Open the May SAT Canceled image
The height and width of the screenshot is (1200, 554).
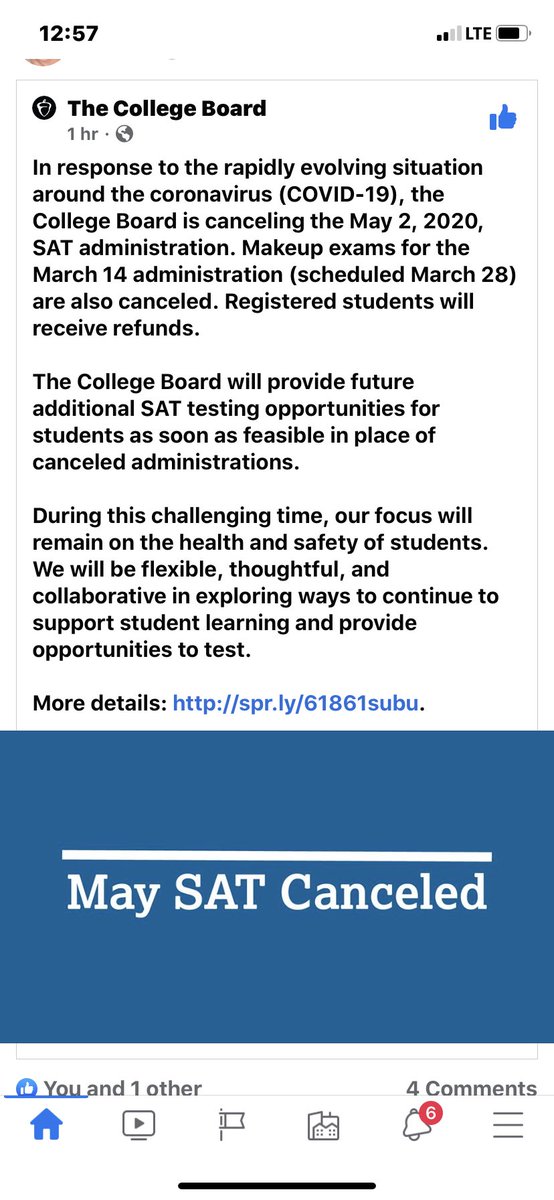(x=277, y=887)
